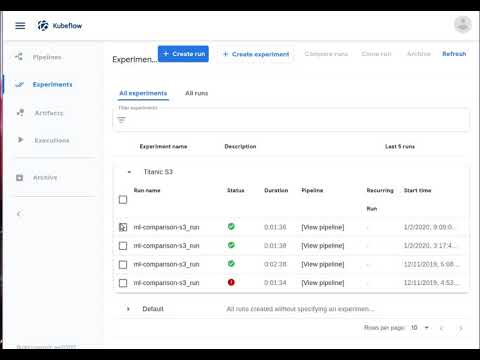480x360 pixels.
Task: Click the Duration column header
Action: click(276, 190)
